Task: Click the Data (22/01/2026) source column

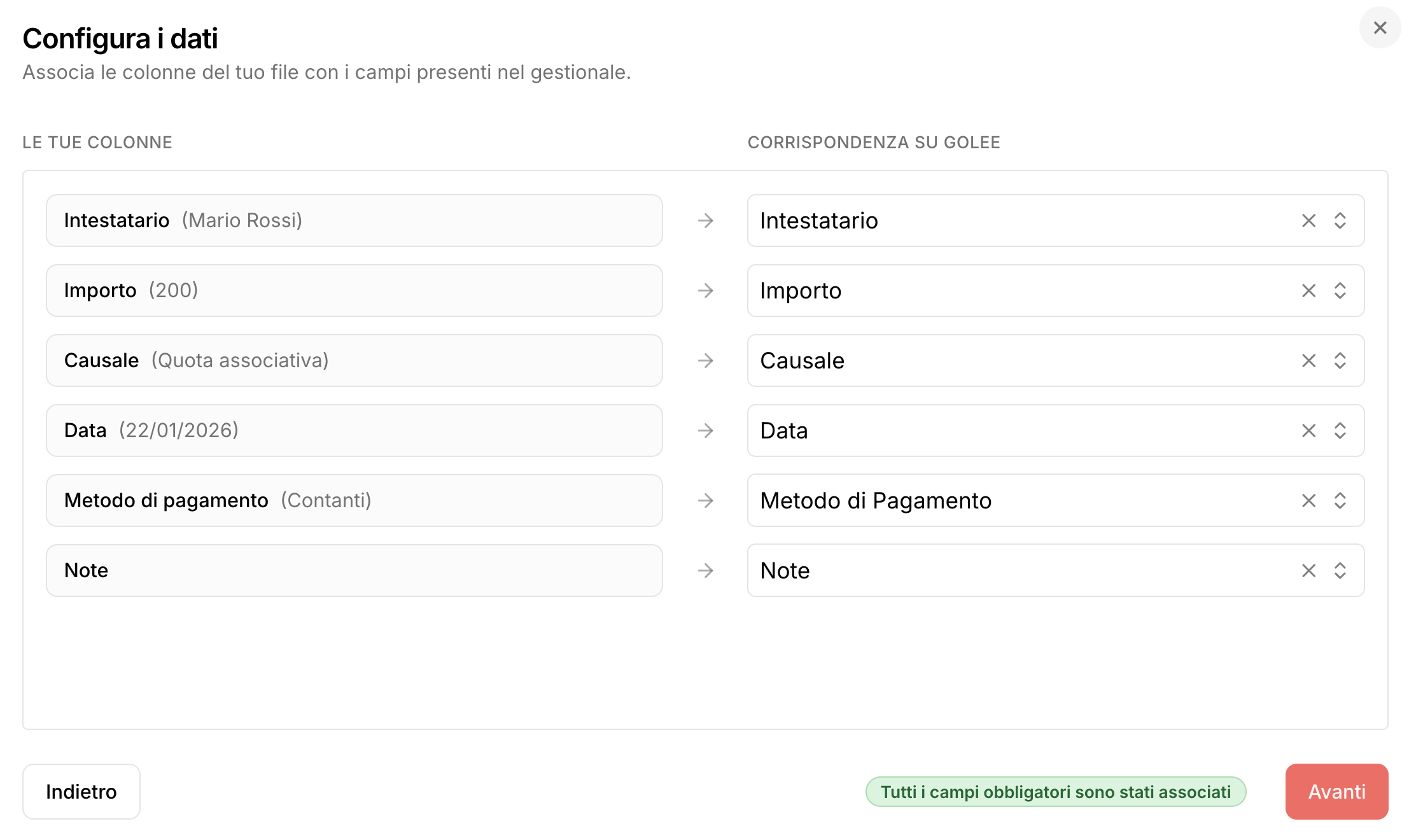Action: pyautogui.click(x=354, y=431)
